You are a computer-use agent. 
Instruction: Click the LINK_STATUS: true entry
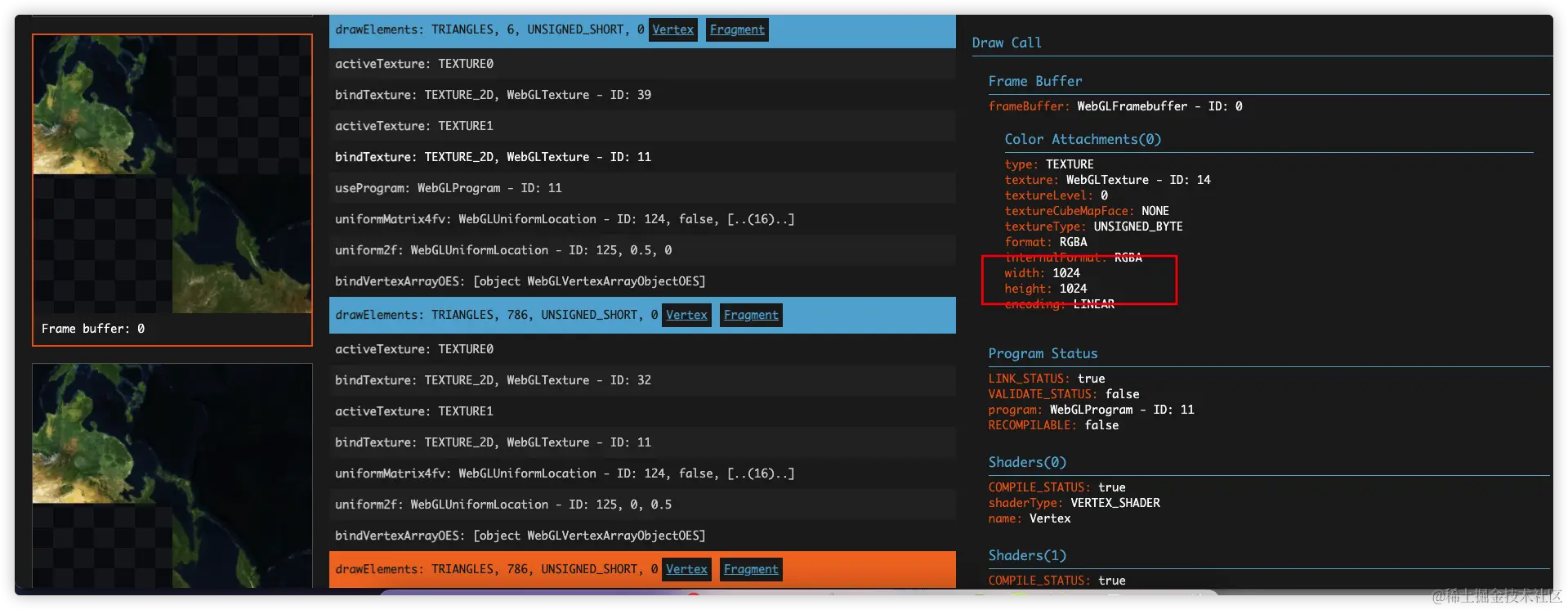click(1046, 379)
